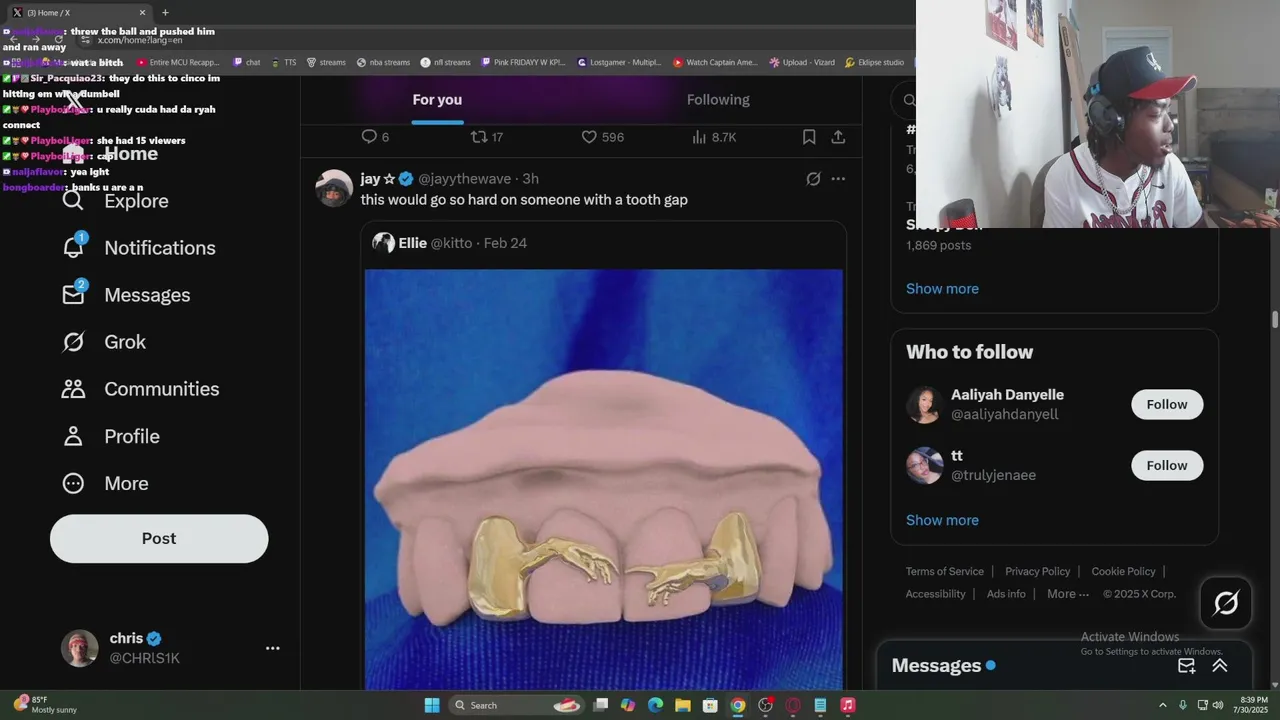This screenshot has width=1280, height=720.
Task: Switch to the Following tab
Action: [x=718, y=99]
